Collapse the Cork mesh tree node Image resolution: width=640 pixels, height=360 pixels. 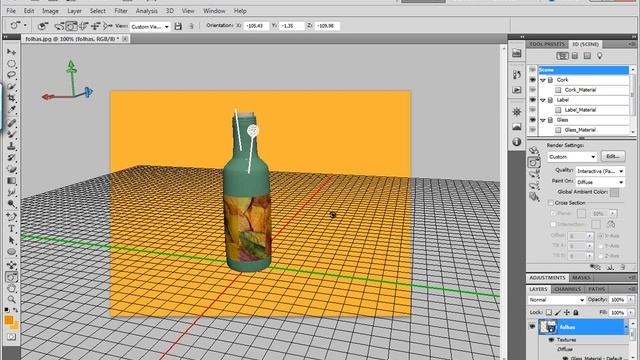543,80
